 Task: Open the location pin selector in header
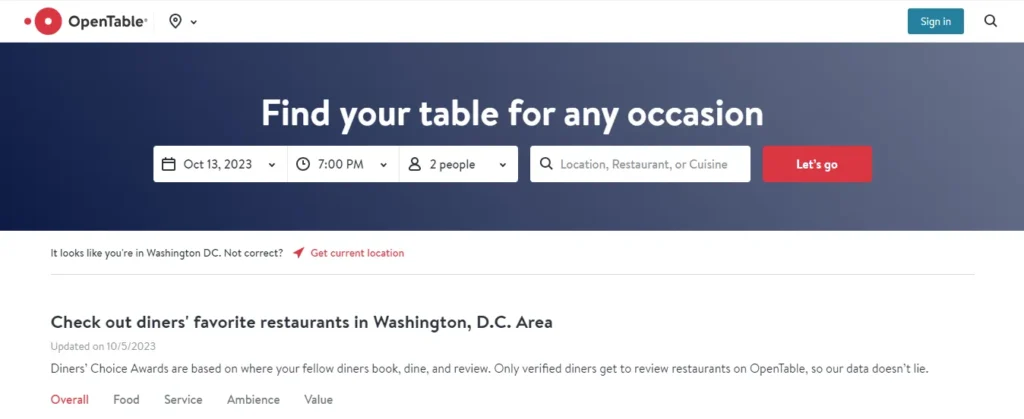pos(175,22)
